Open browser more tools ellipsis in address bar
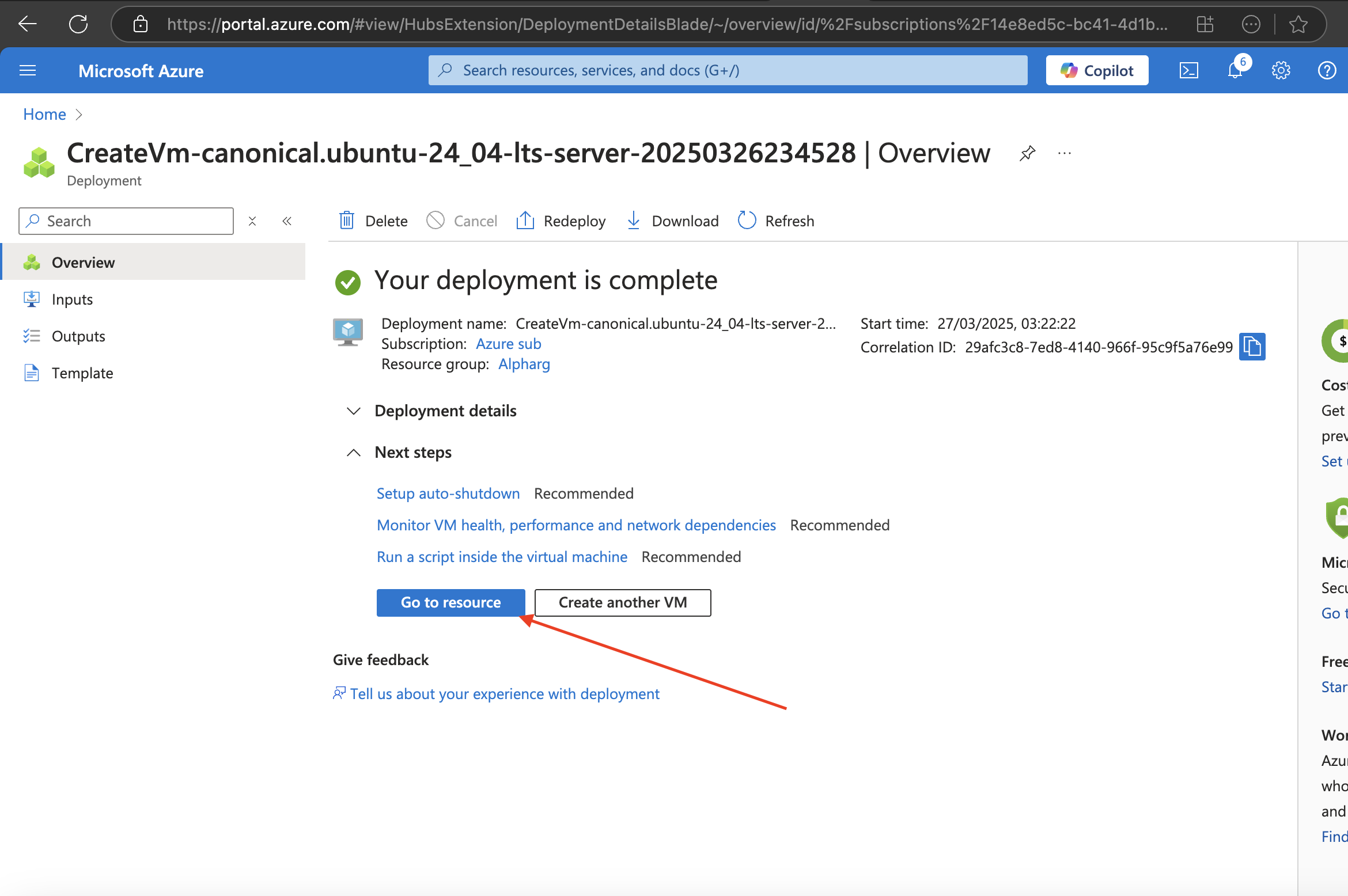This screenshot has height=896, width=1348. point(1251,24)
